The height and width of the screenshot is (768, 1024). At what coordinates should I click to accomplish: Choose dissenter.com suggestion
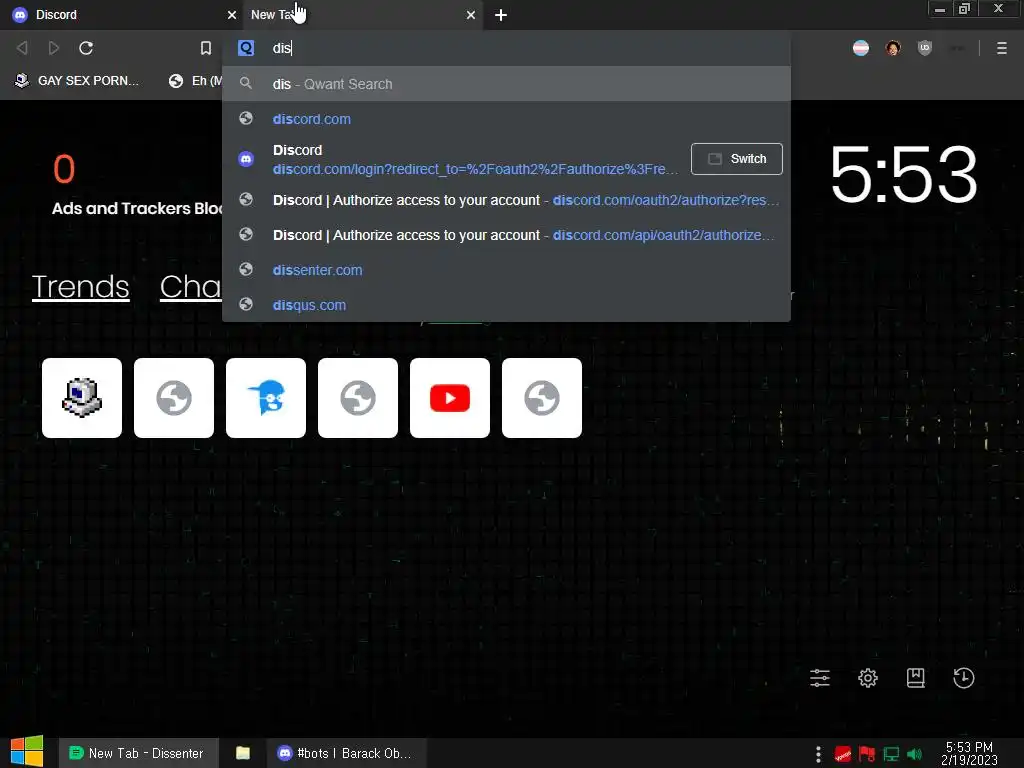coord(506,270)
